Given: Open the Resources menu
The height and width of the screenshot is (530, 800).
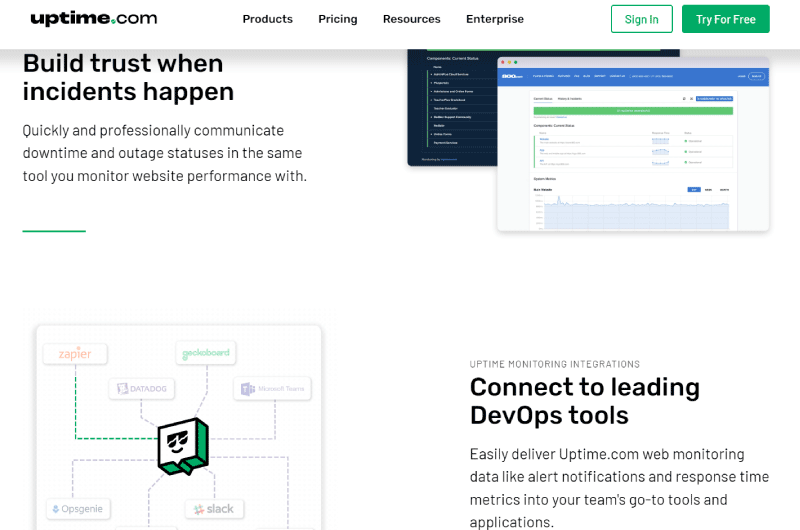Looking at the screenshot, I should pos(411,19).
